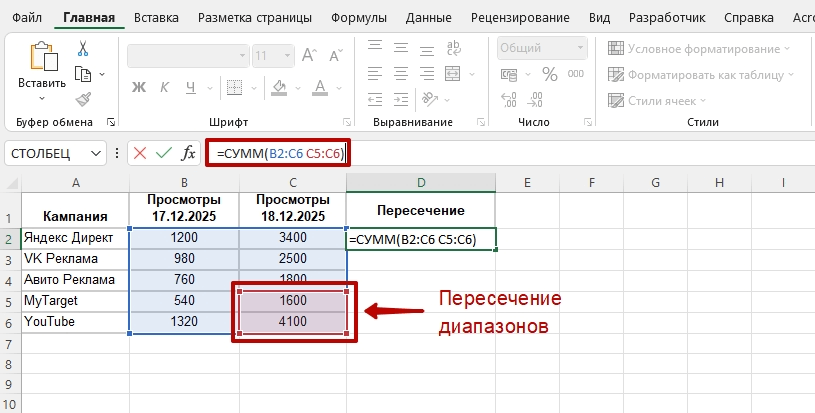Screen dimensions: 815x413
Task: Click the font color A icon
Action: pos(320,87)
